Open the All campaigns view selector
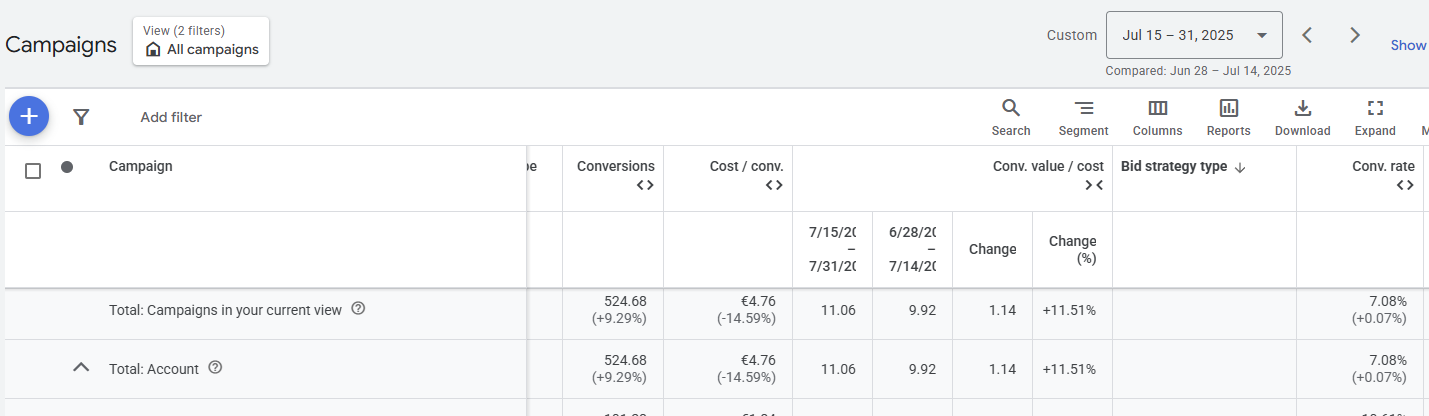1429x416 pixels. click(201, 41)
